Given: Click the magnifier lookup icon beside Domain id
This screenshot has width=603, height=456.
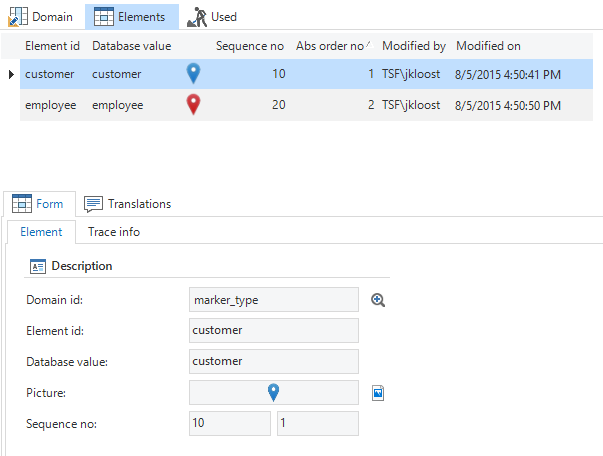Looking at the screenshot, I should click(378, 300).
